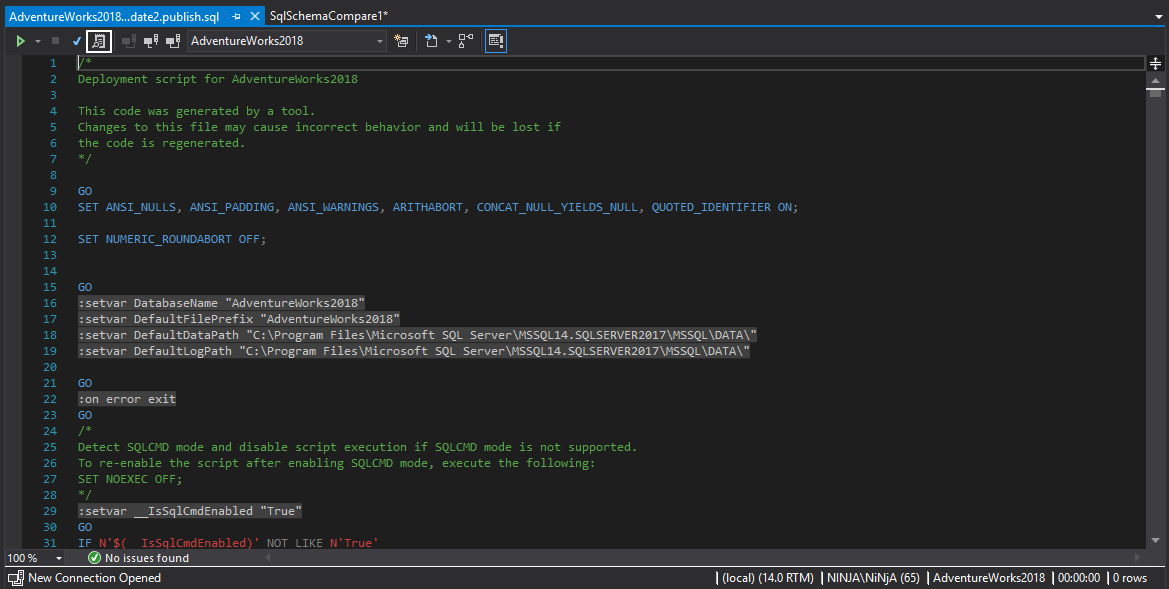Click the editor split window handle

point(1155,63)
